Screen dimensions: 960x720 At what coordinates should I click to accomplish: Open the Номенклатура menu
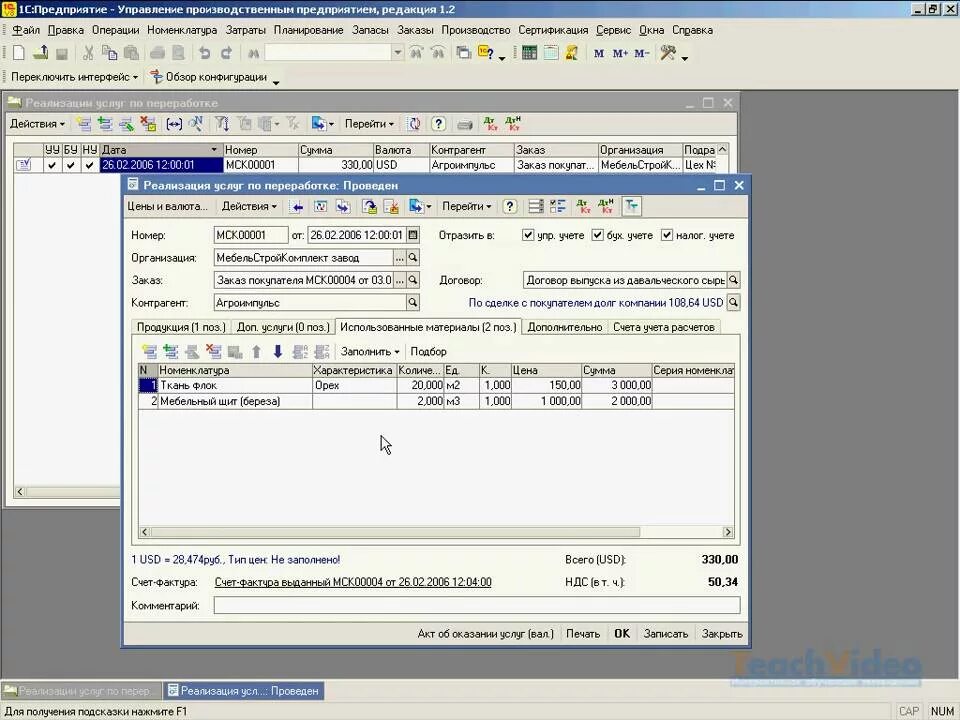[182, 30]
